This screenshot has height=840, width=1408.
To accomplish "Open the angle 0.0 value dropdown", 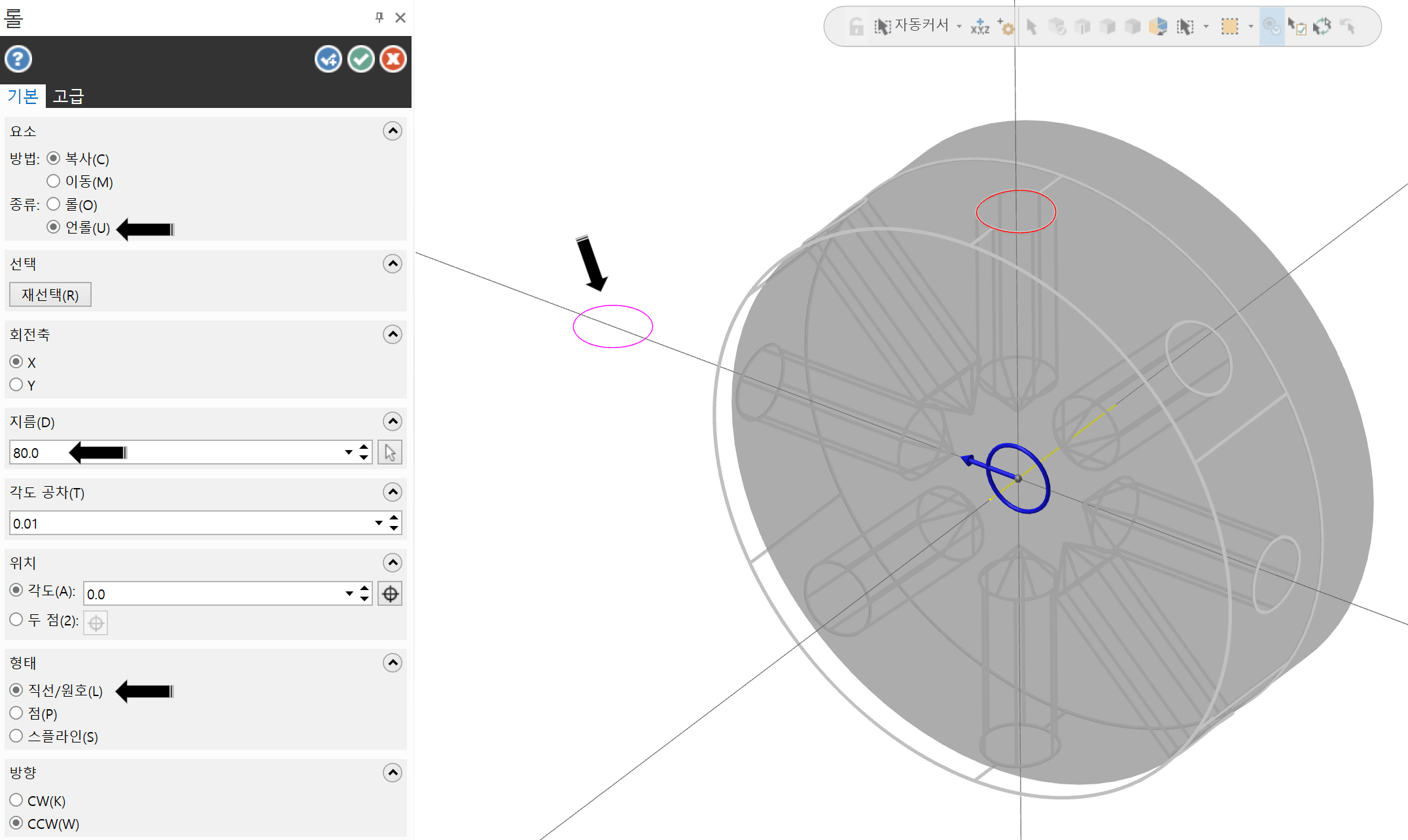I will tap(349, 594).
